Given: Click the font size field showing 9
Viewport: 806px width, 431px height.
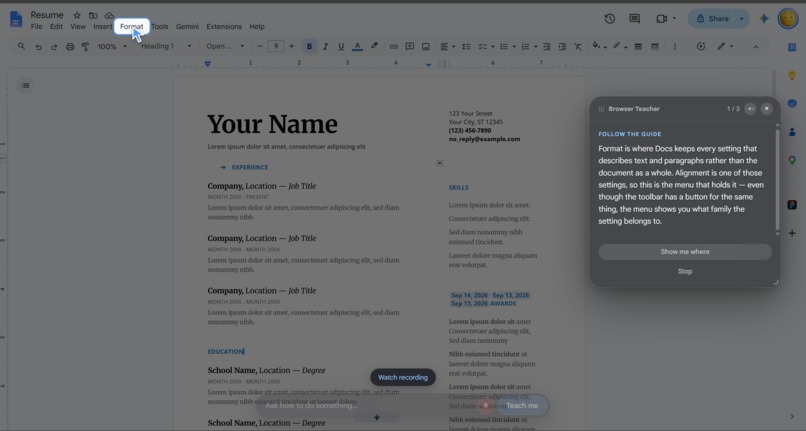Looking at the screenshot, I should [276, 46].
